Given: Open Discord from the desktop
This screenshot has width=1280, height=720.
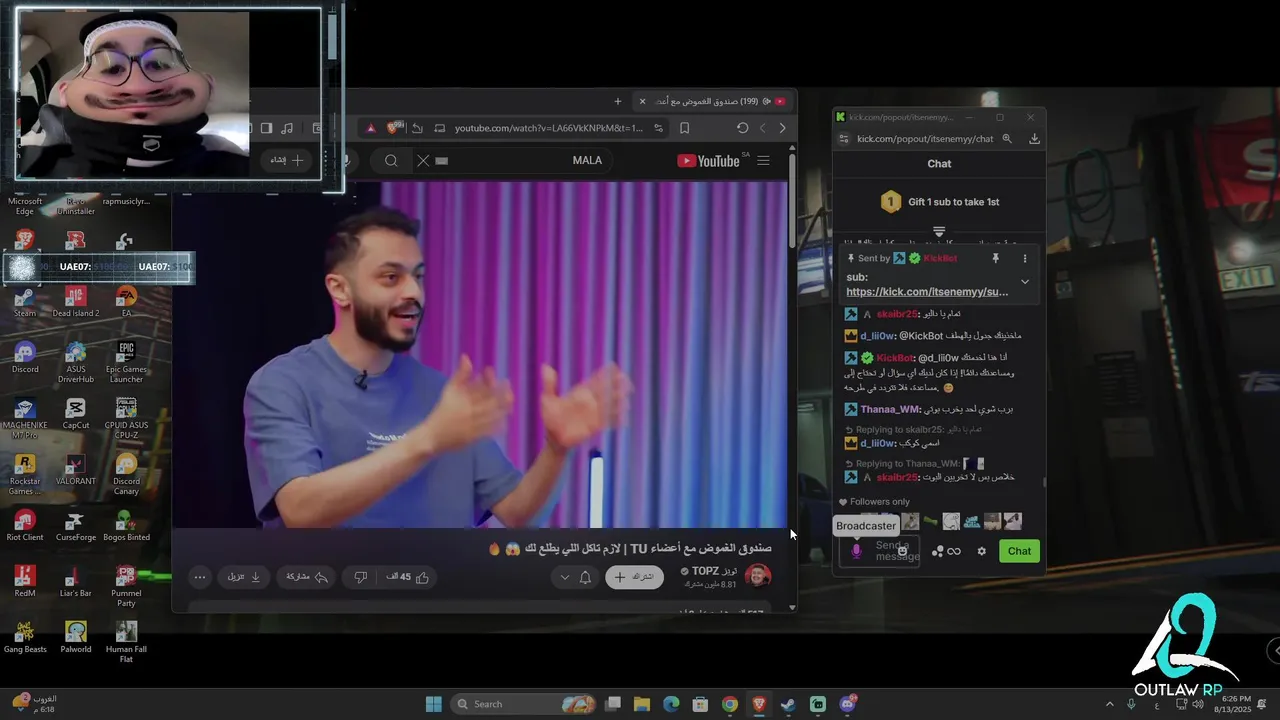Looking at the screenshot, I should click(25, 357).
